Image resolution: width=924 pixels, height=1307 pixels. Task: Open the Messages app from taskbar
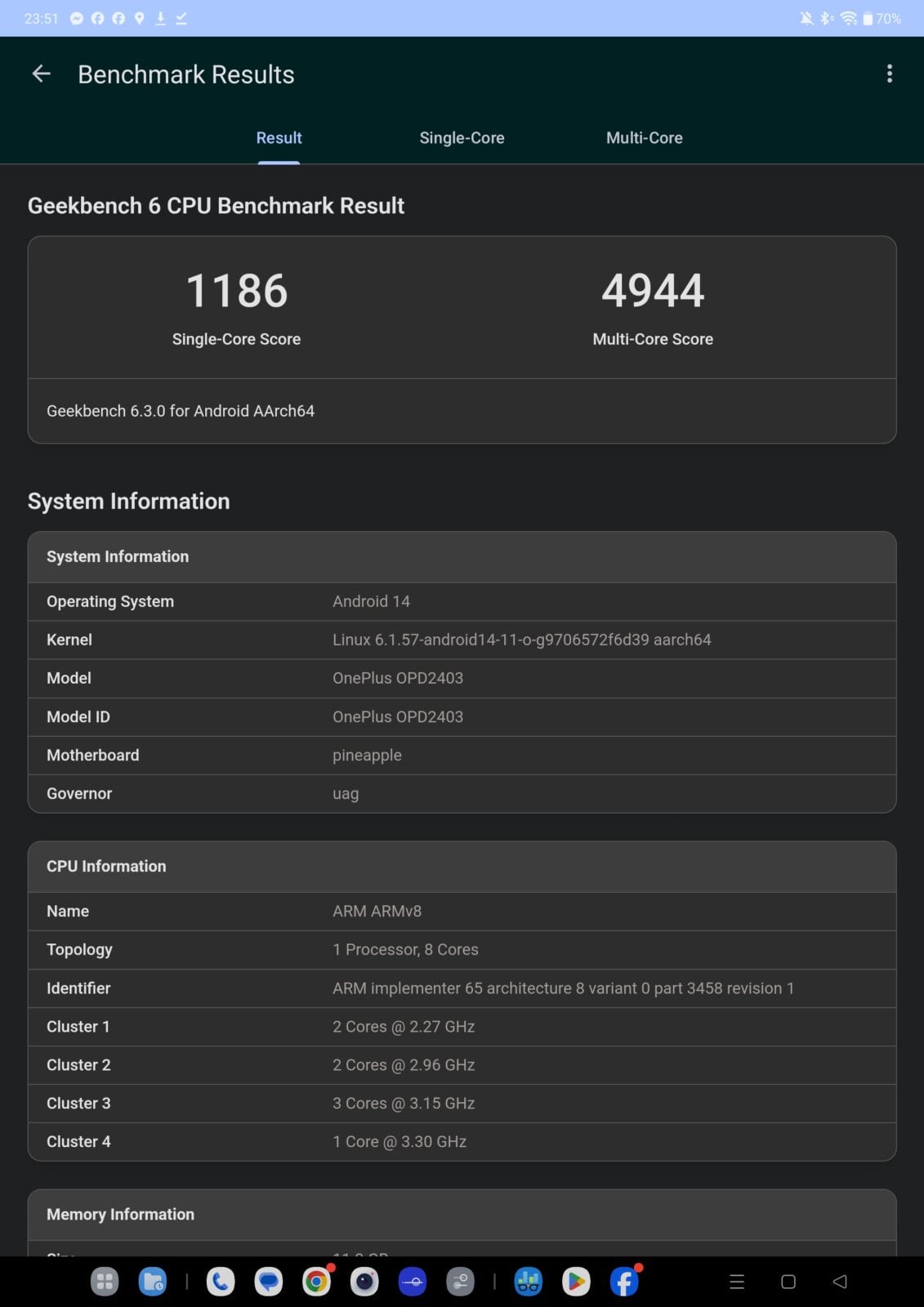point(268,1282)
